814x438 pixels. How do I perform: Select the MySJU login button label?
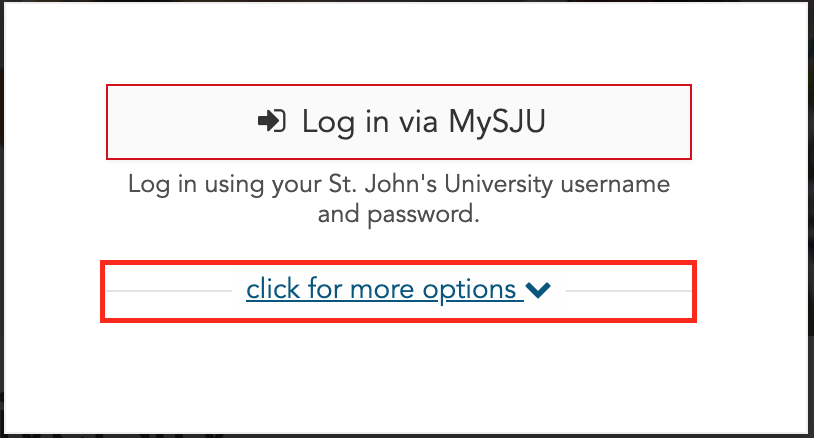(424, 122)
